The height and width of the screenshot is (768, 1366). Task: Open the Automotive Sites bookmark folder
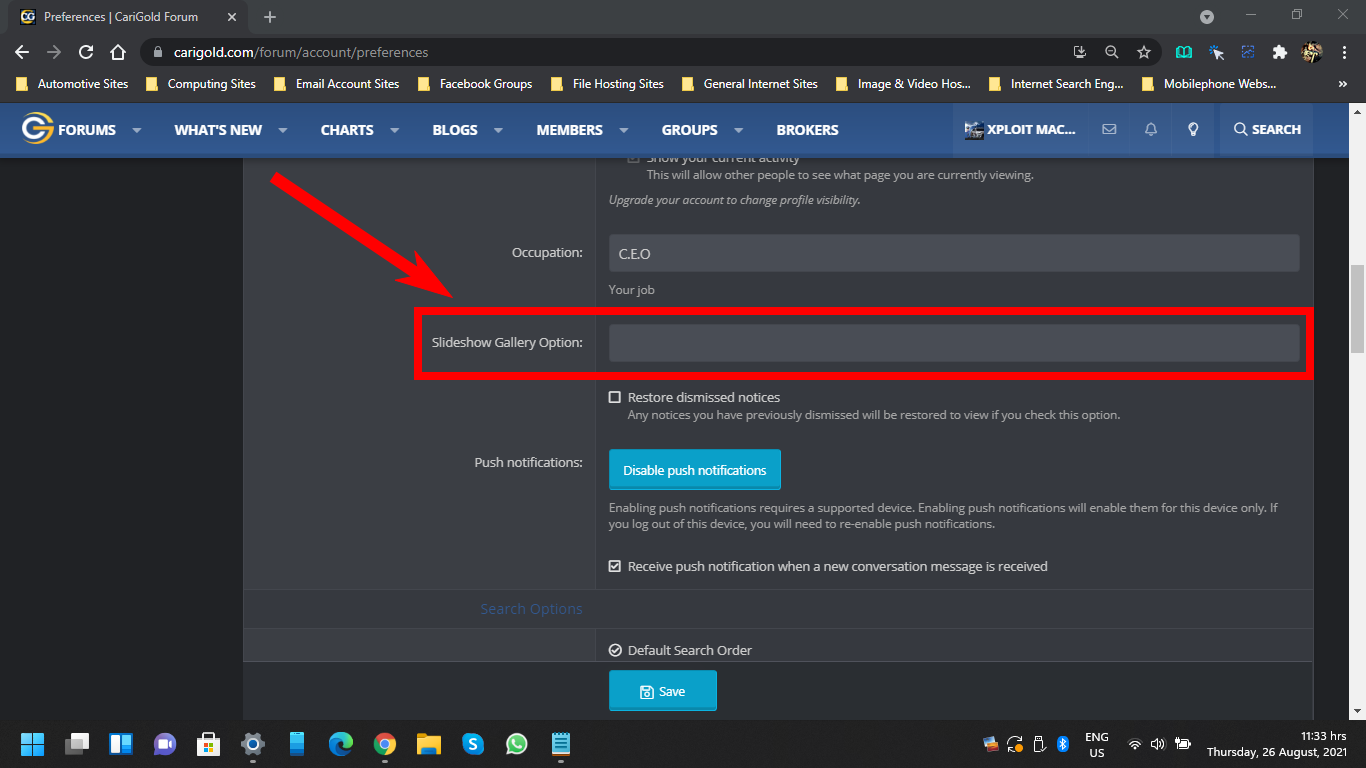coord(72,84)
